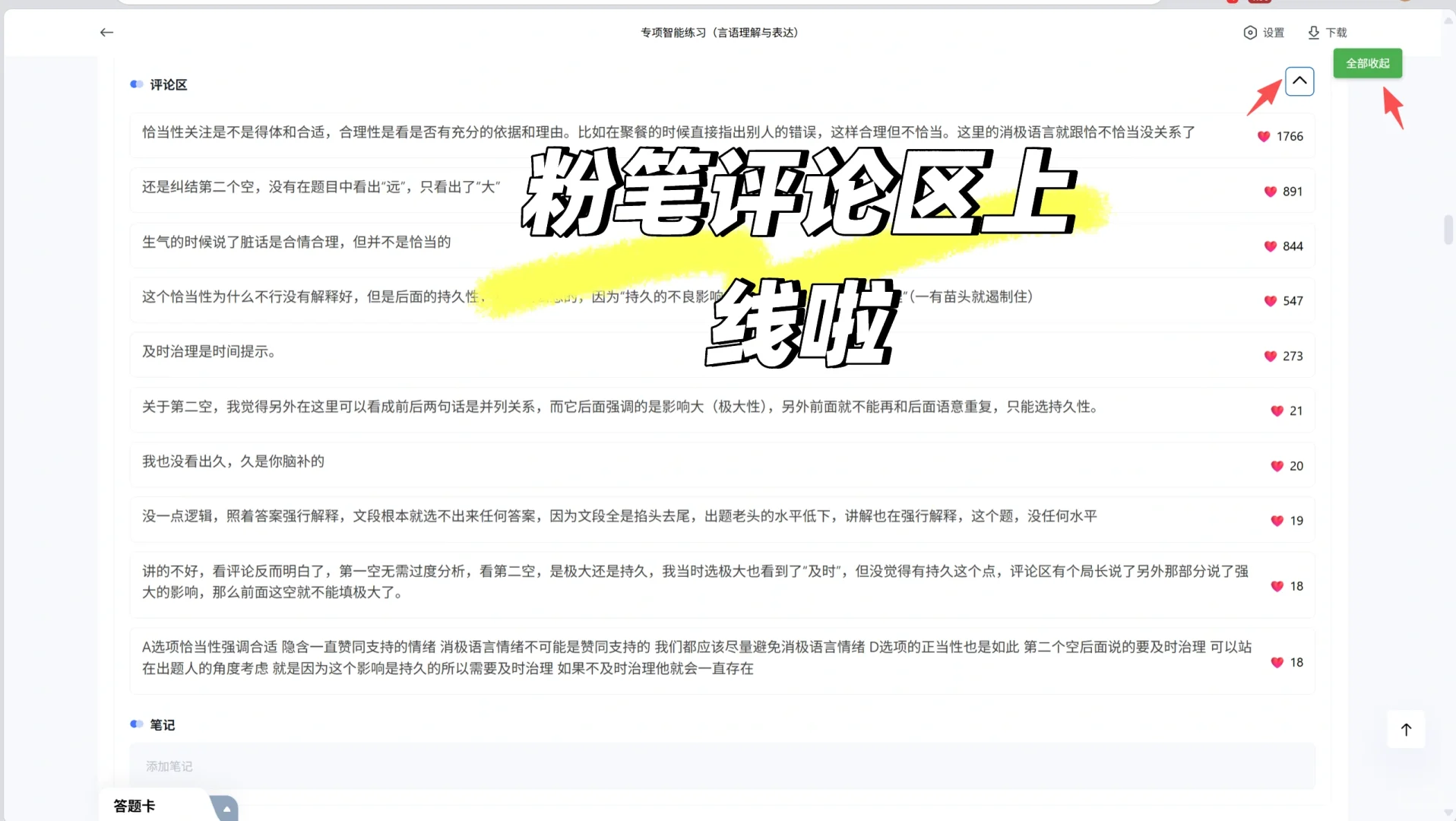Click the blue dot icon beside 笔记
Screen dimensions: 1456x821
click(137, 724)
